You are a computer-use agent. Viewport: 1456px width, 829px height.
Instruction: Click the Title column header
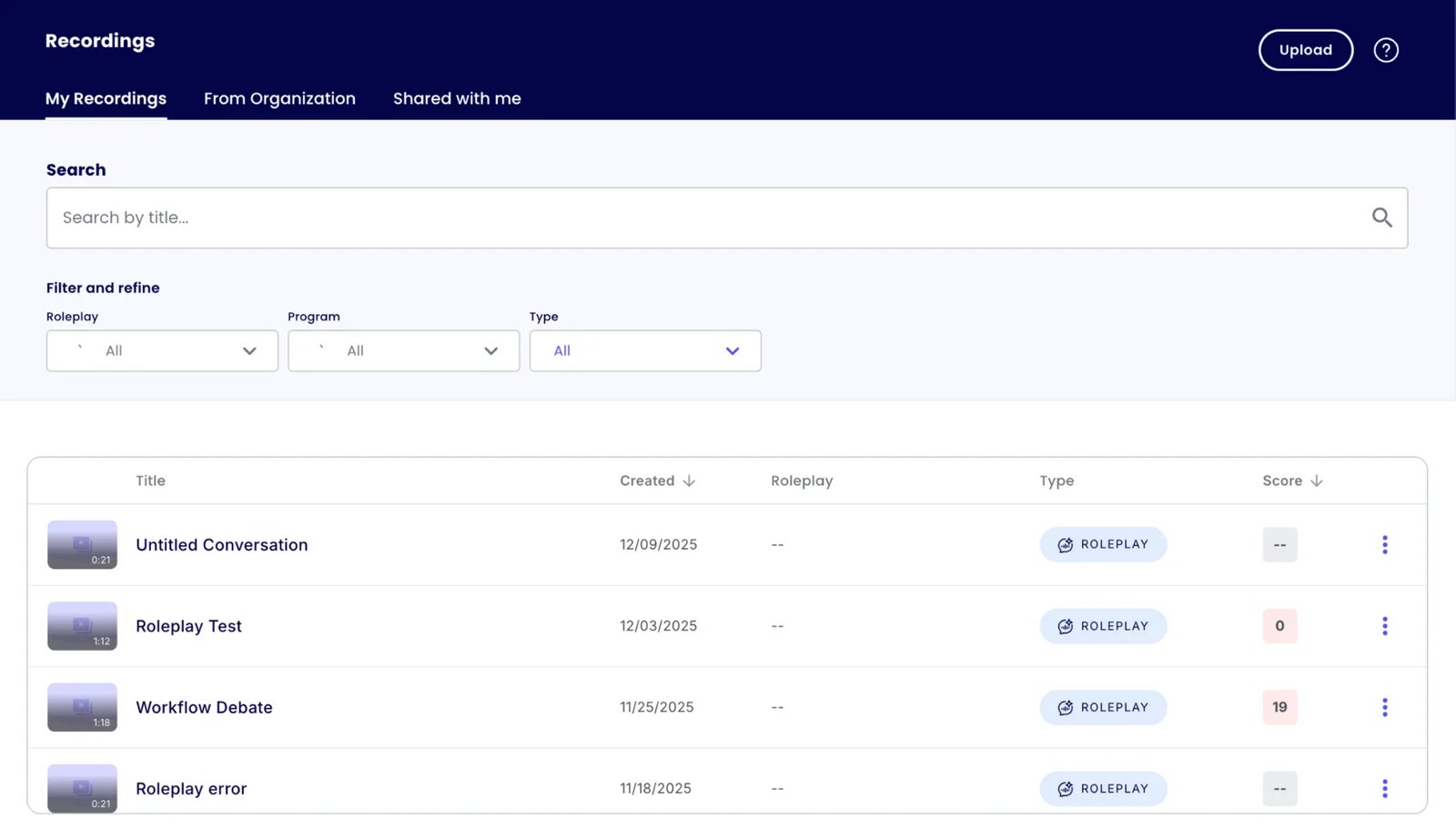pyautogui.click(x=150, y=480)
